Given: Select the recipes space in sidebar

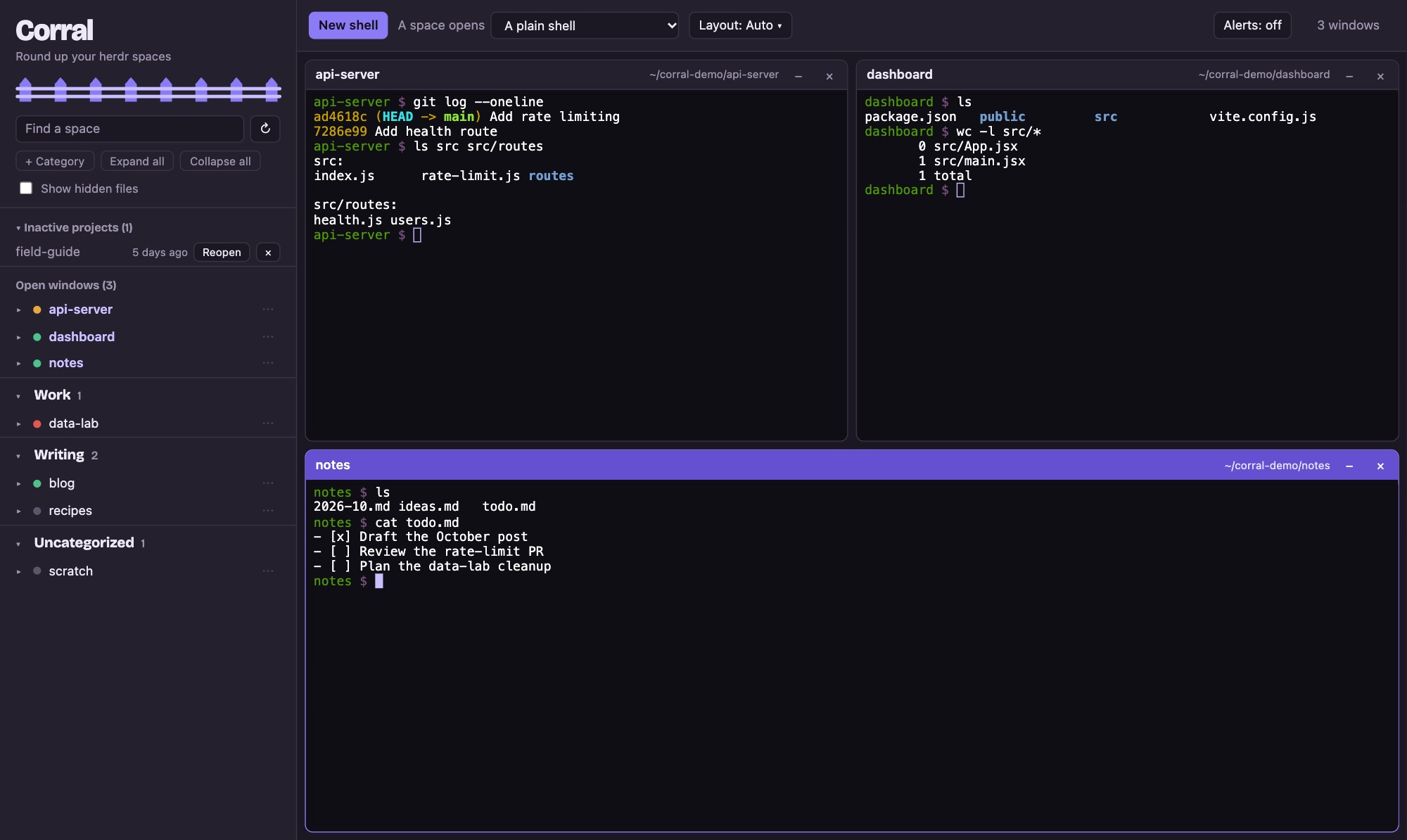Looking at the screenshot, I should tap(70, 511).
